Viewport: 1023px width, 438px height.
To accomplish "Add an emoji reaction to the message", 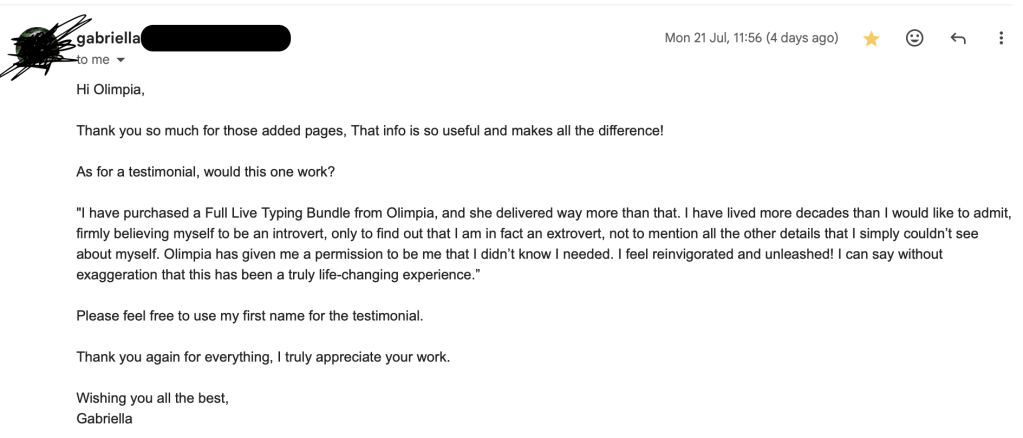I will (x=914, y=39).
